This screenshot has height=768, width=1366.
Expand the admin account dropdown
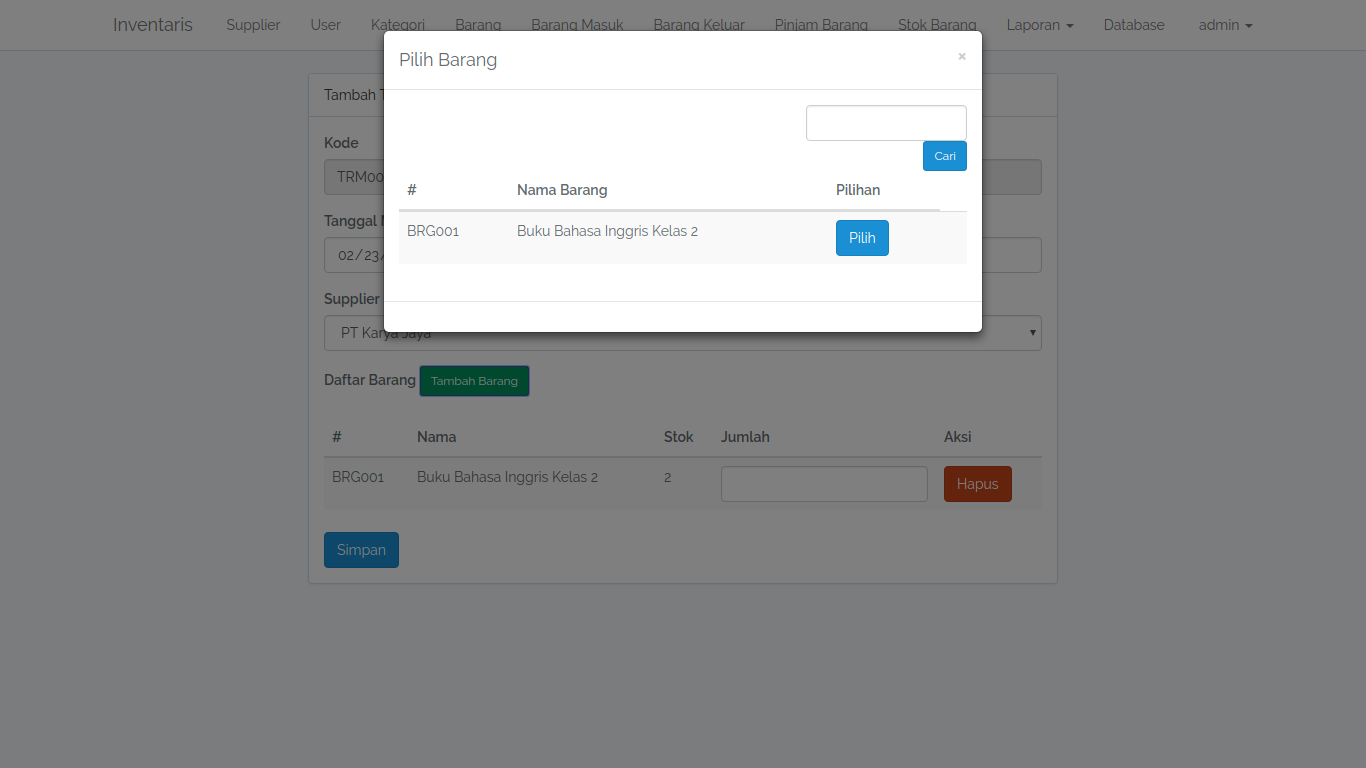[x=1226, y=25]
